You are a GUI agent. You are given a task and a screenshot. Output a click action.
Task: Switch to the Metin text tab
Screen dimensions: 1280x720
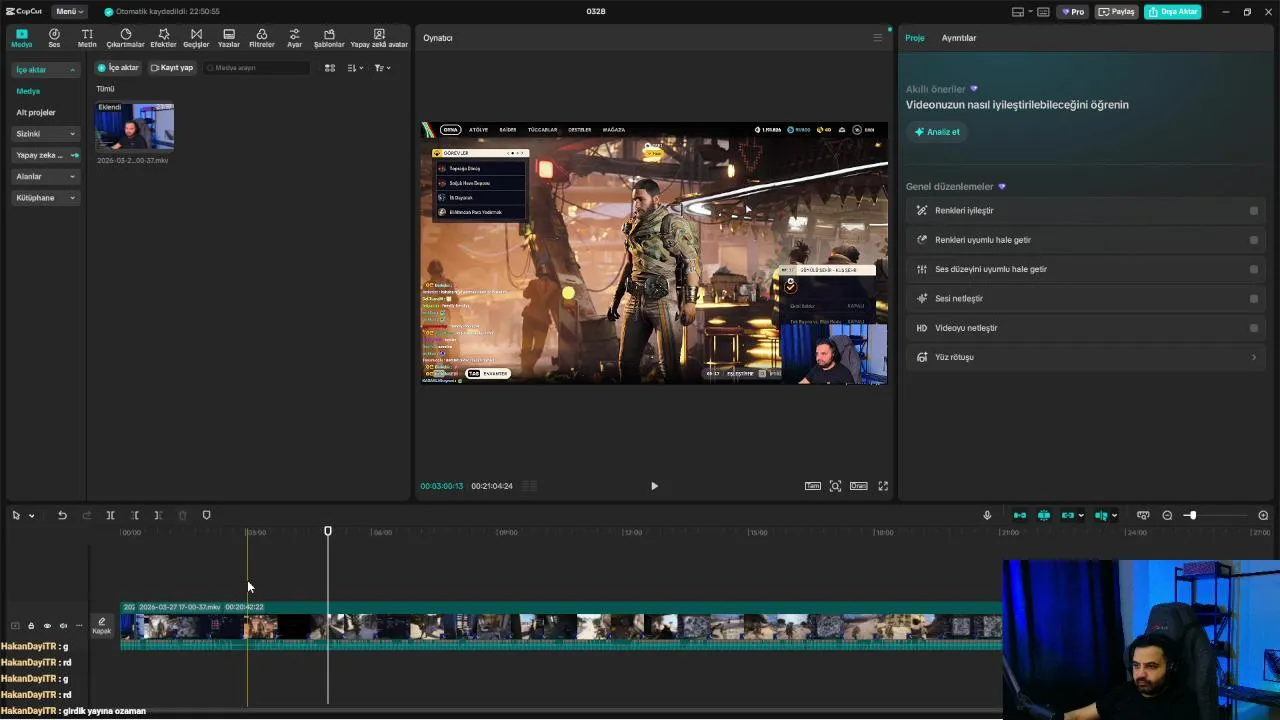87,38
